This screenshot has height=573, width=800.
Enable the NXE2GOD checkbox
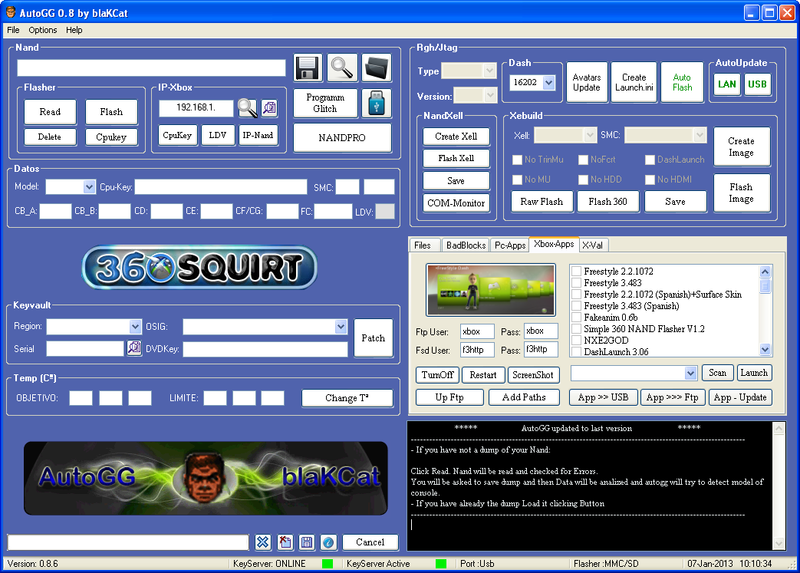[x=577, y=339]
